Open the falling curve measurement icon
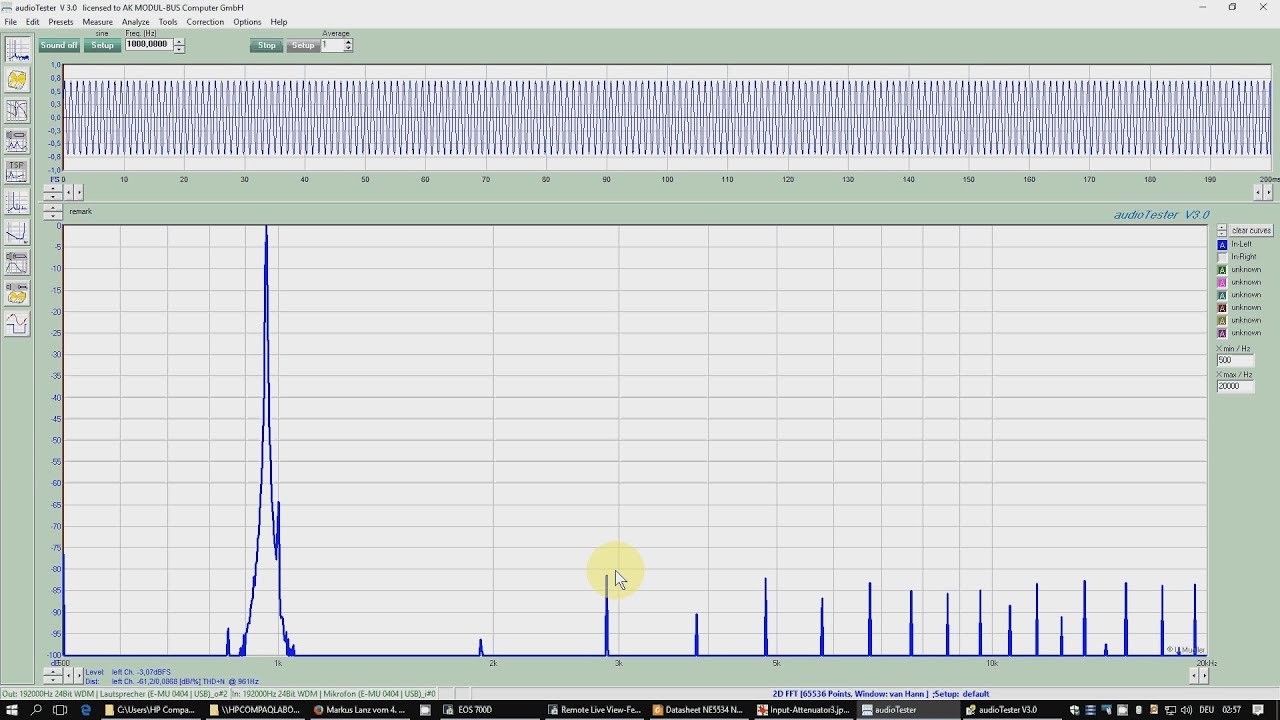 pos(17,232)
